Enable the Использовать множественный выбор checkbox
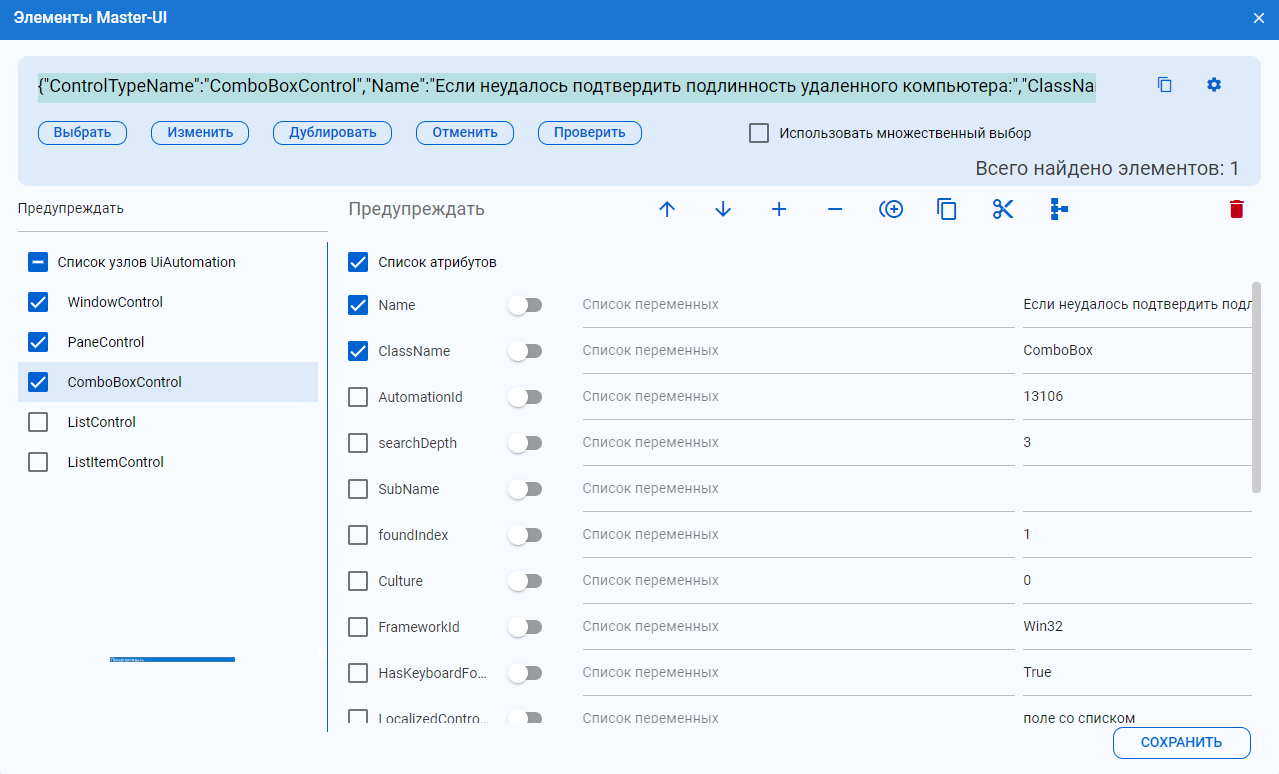The height and width of the screenshot is (774, 1279). (x=759, y=133)
